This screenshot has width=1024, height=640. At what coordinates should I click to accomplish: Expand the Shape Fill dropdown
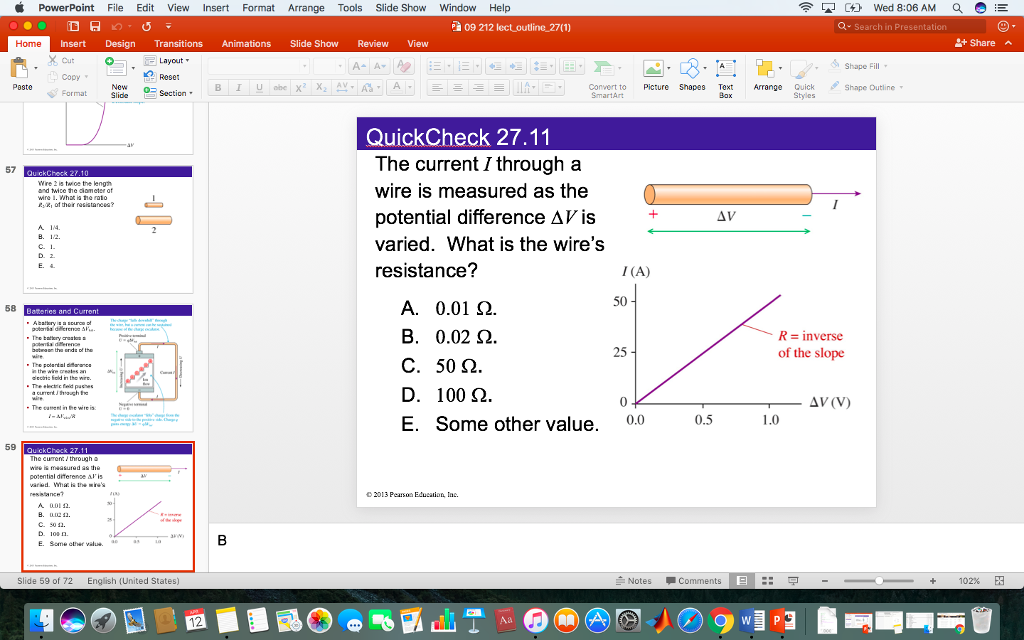pos(866,66)
